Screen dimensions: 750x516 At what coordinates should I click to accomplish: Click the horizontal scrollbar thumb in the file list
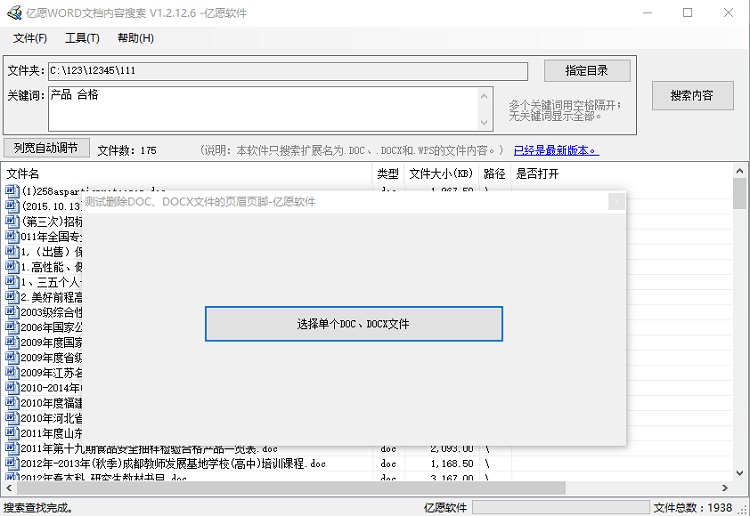pyautogui.click(x=291, y=488)
